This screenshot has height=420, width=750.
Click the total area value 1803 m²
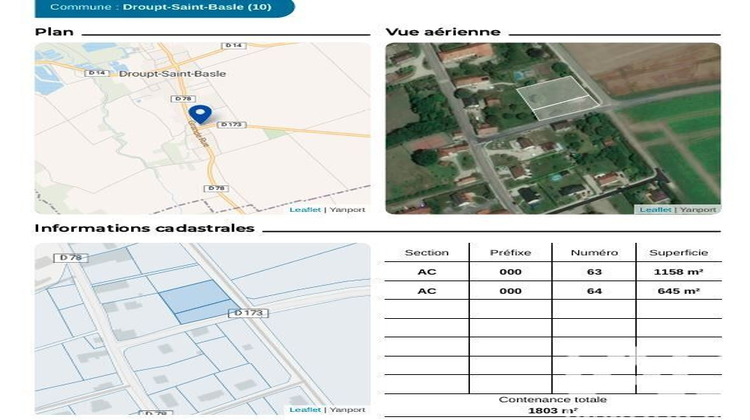point(552,411)
